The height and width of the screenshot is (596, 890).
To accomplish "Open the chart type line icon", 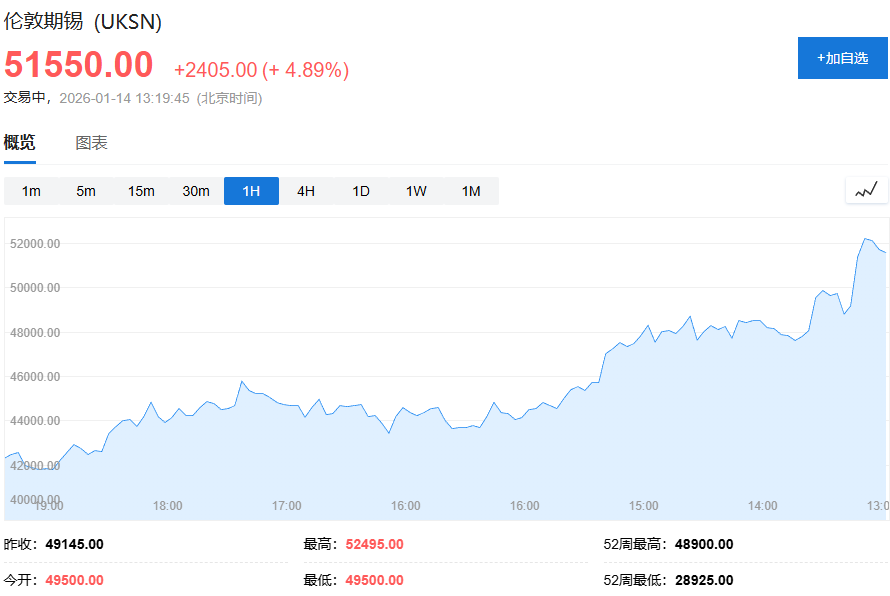I will click(866, 190).
